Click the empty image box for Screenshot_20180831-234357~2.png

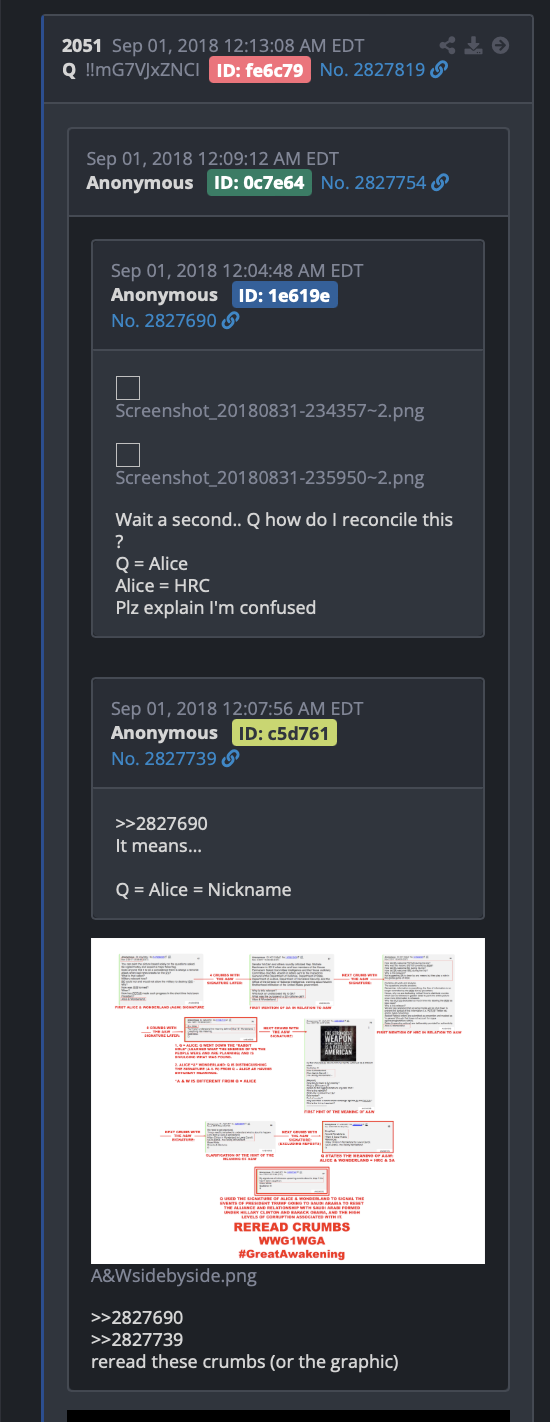pos(128,388)
